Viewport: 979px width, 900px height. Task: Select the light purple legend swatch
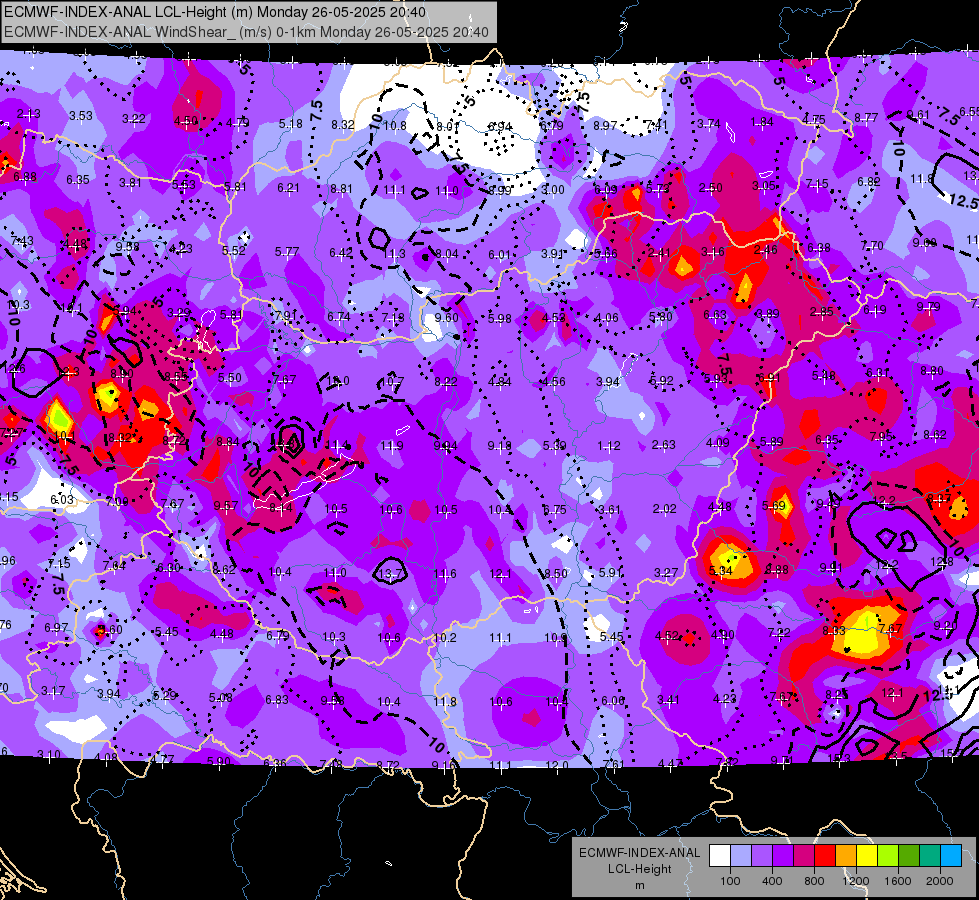pyautogui.click(x=762, y=856)
